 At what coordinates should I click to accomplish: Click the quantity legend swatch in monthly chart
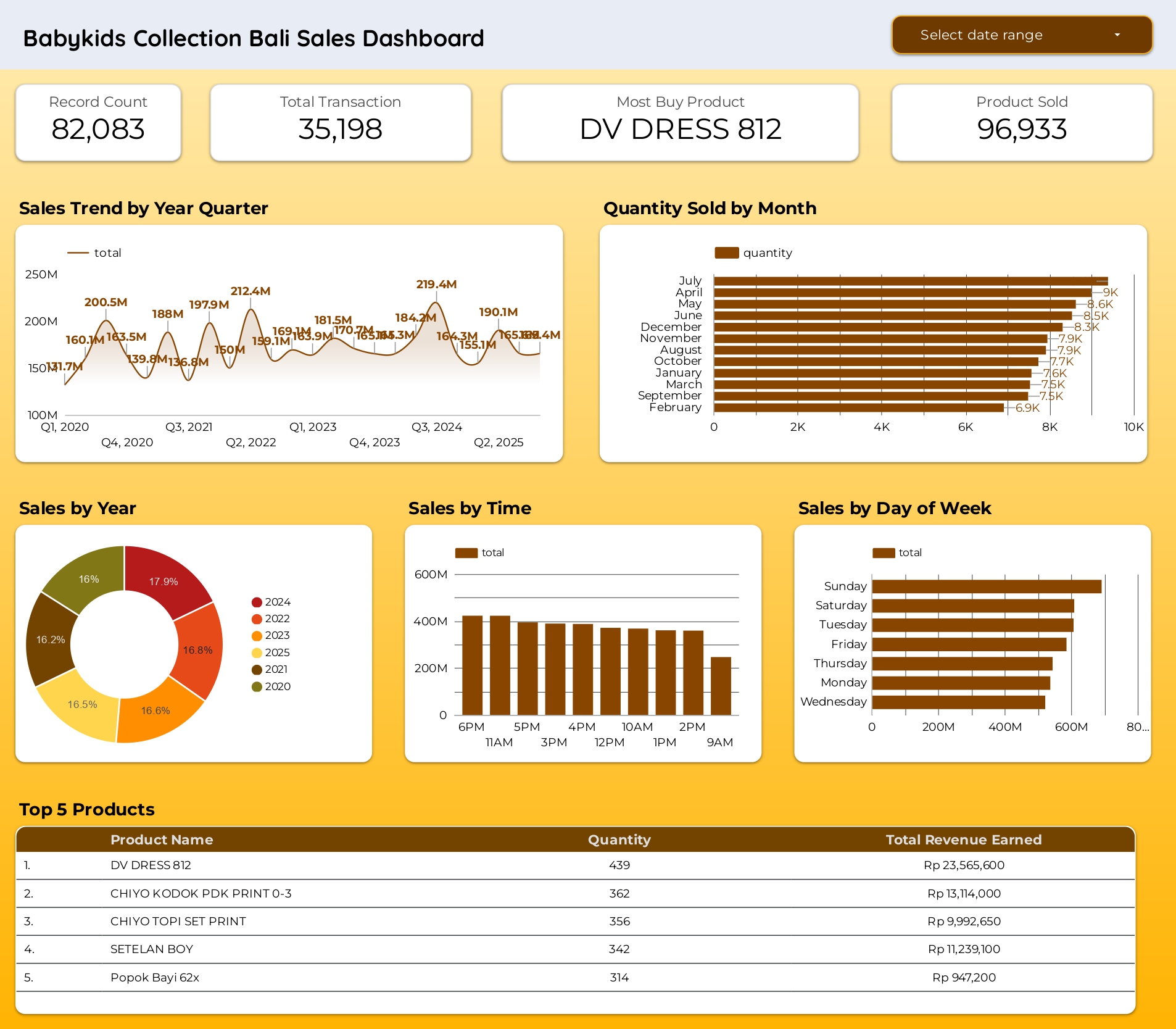727,252
